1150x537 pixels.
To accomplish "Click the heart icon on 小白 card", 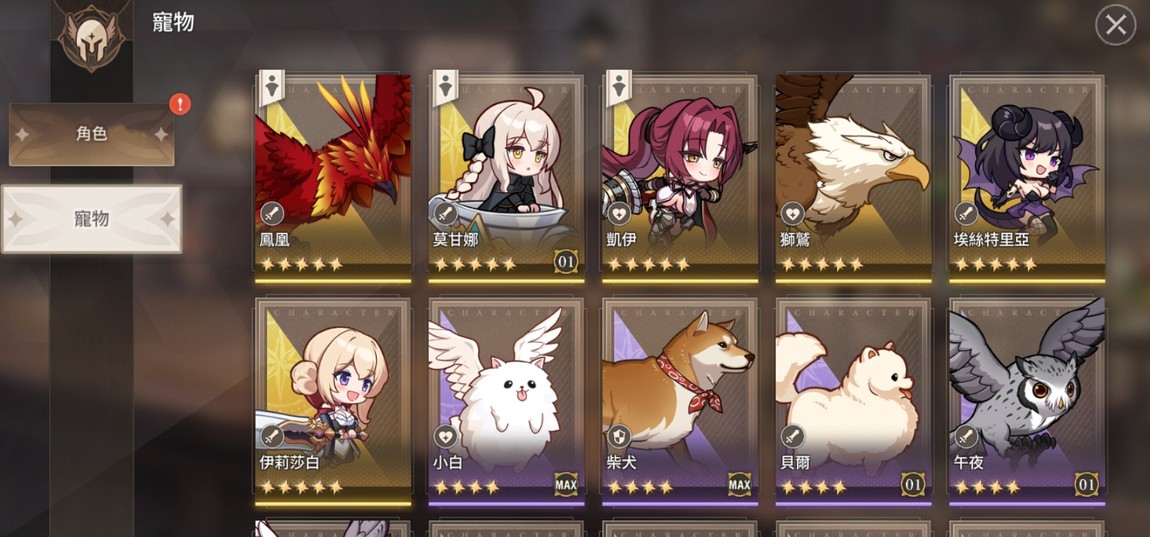I will [445, 437].
